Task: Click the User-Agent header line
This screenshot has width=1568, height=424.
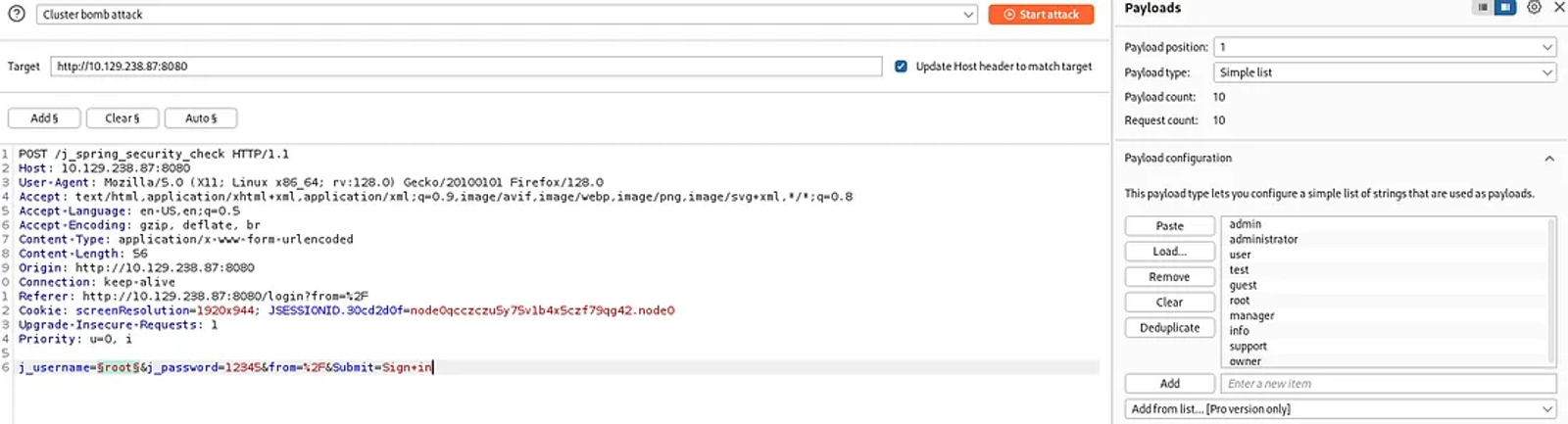Action: 311,182
